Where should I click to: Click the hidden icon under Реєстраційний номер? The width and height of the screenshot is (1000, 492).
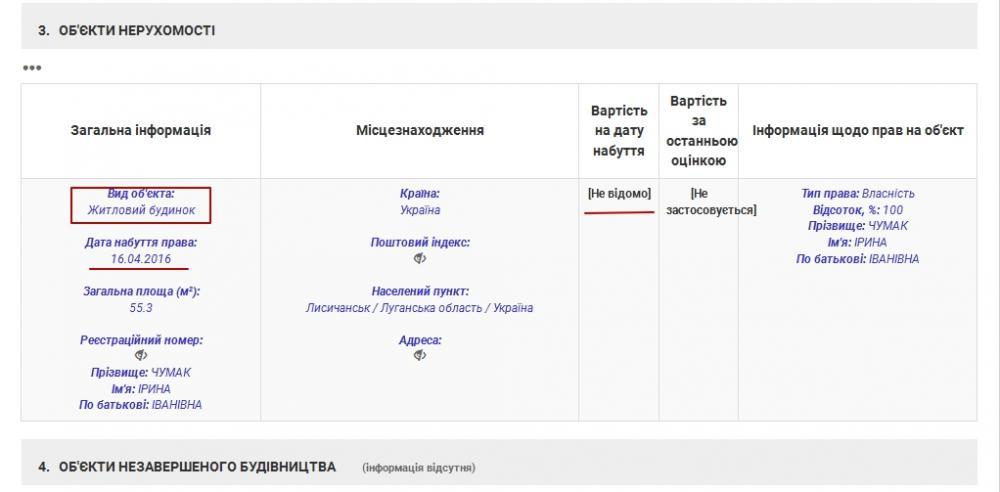coord(141,356)
